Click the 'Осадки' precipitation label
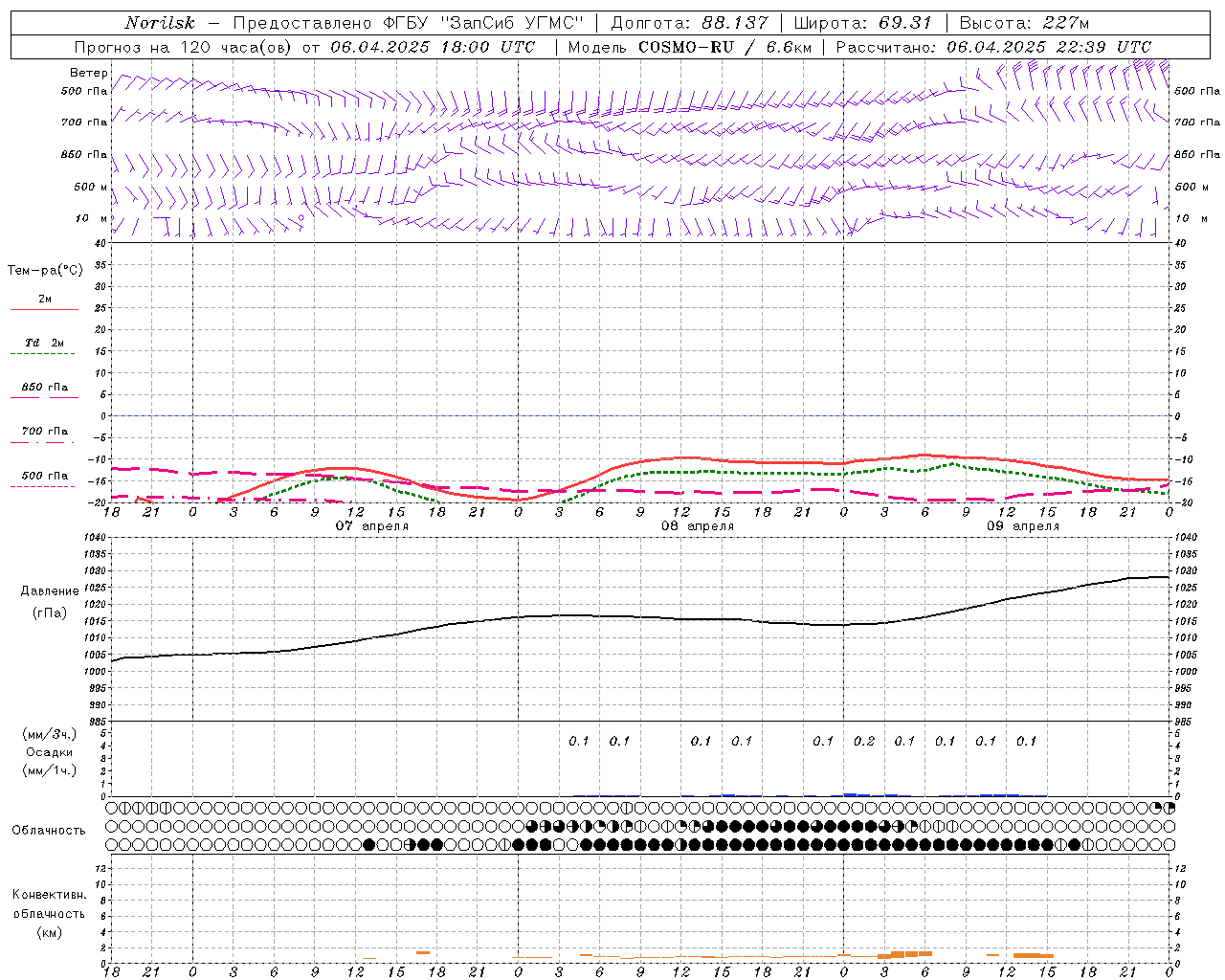The height and width of the screenshot is (980, 1225). click(50, 752)
